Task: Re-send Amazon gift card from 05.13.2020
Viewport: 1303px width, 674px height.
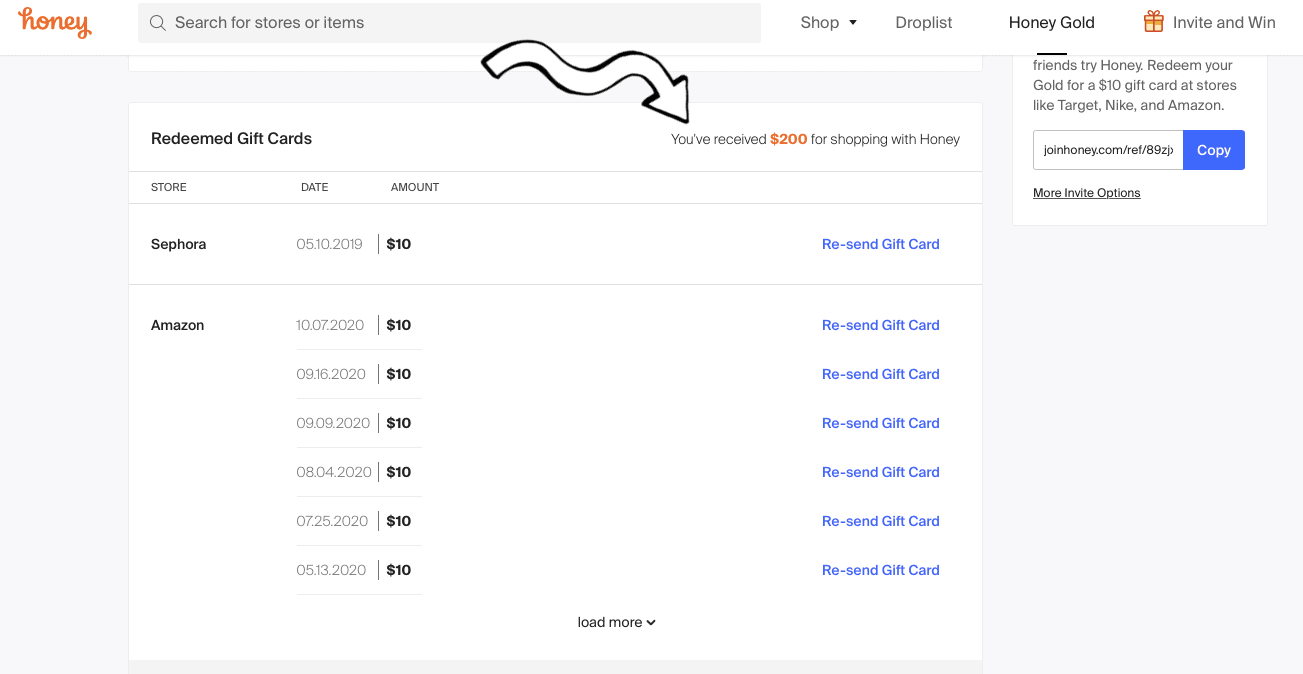Action: click(880, 570)
